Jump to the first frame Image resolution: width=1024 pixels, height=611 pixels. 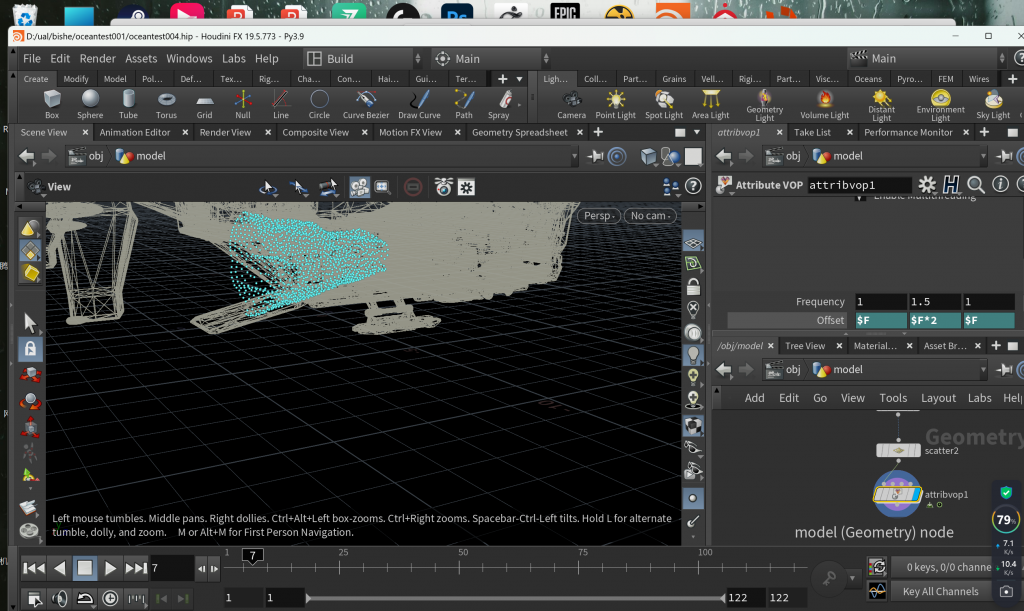(x=34, y=568)
